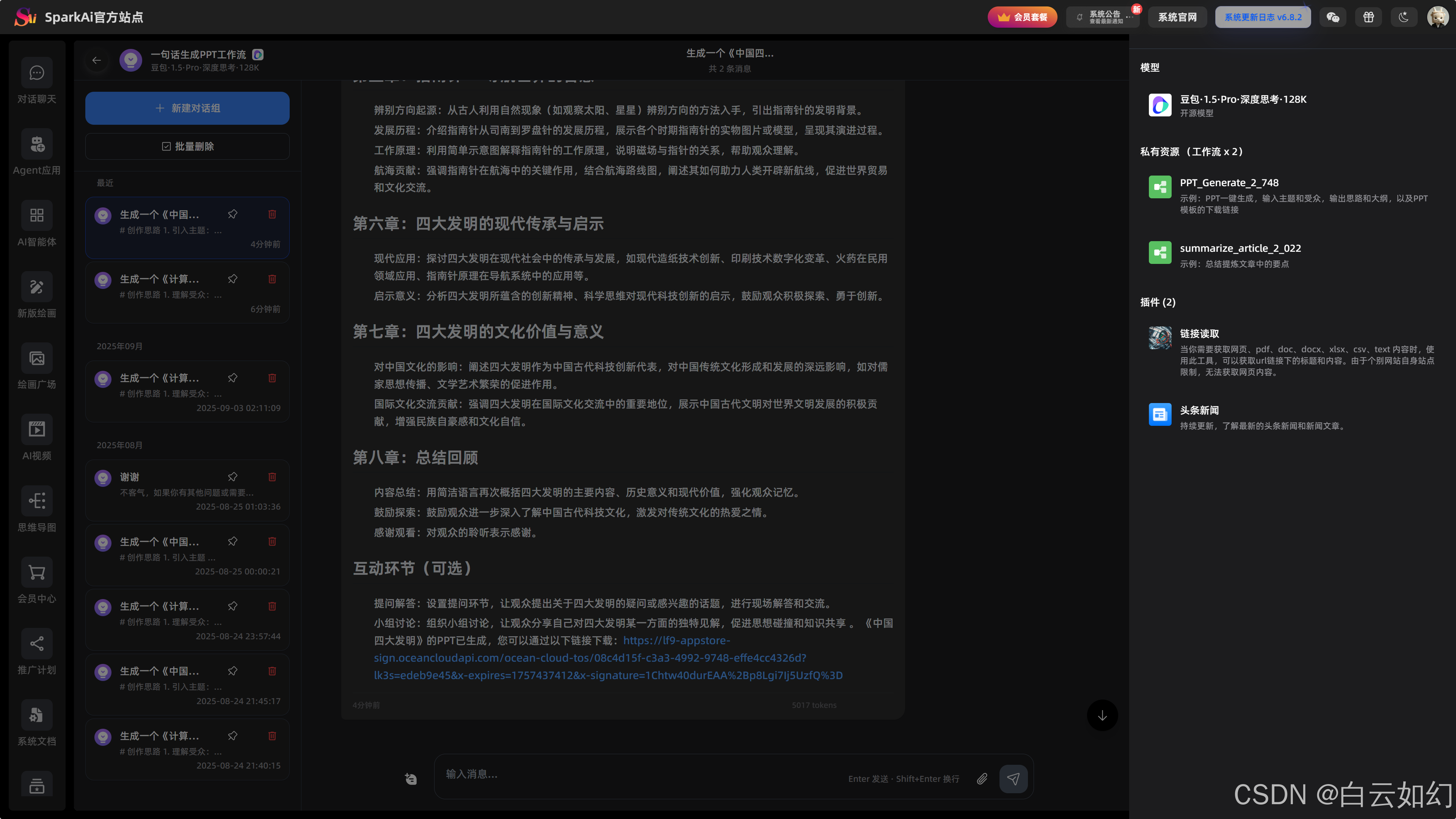This screenshot has height=819, width=1456.
Task: Pin the 6分钟前 计算 conversation
Action: pyautogui.click(x=232, y=279)
